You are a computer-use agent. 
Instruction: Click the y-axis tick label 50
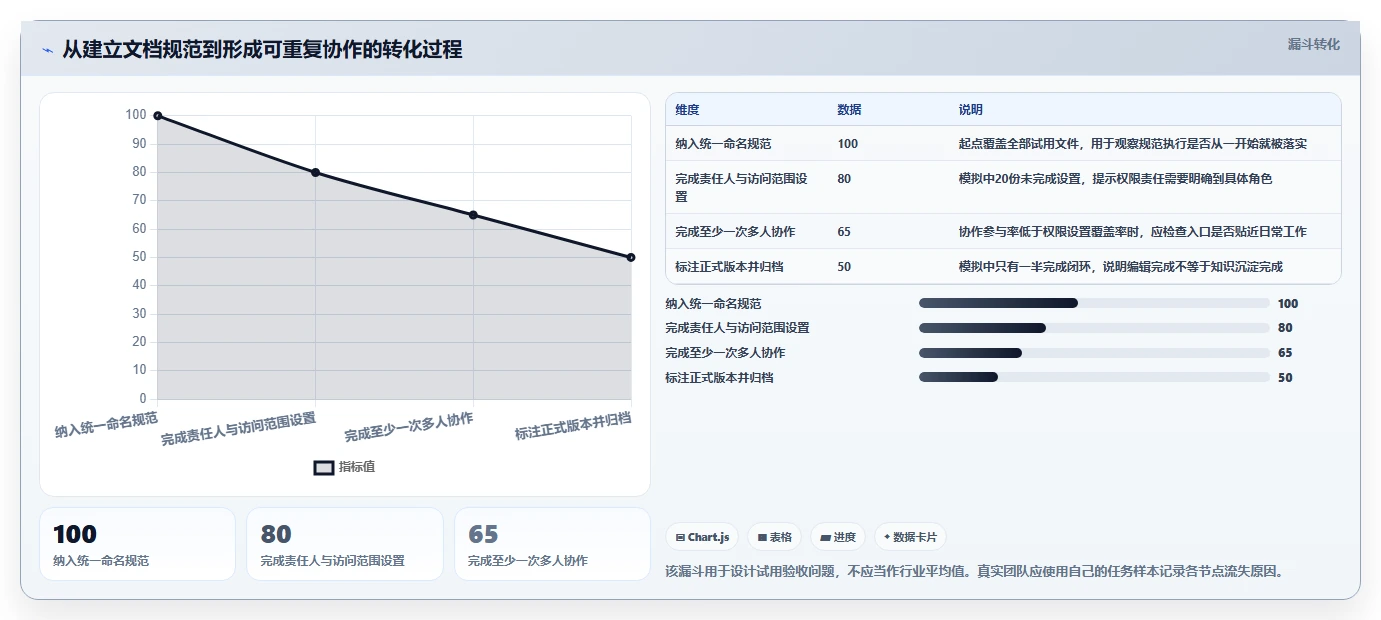click(140, 257)
